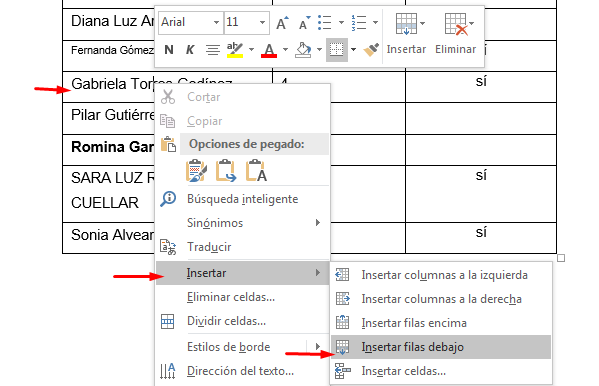Click the Insertar button in mini toolbar
The image size is (599, 386).
406,34
